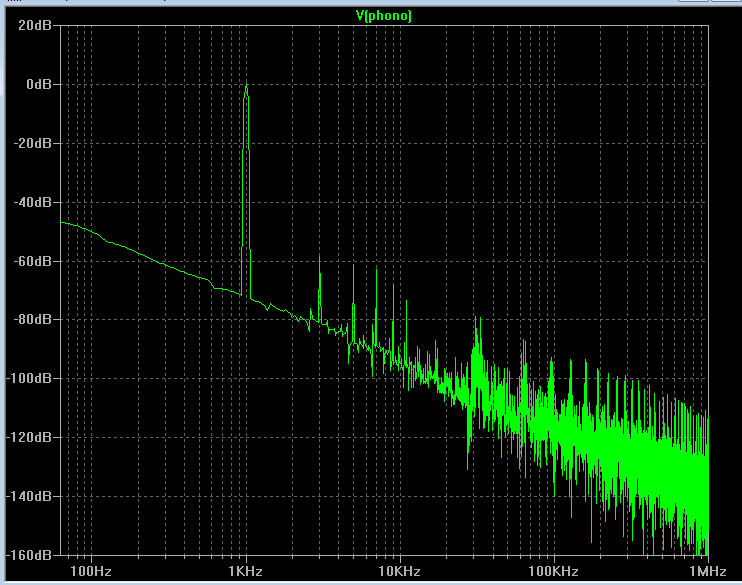Click the -120dB vertical axis label
This screenshot has height=585, width=742.
tap(29, 437)
